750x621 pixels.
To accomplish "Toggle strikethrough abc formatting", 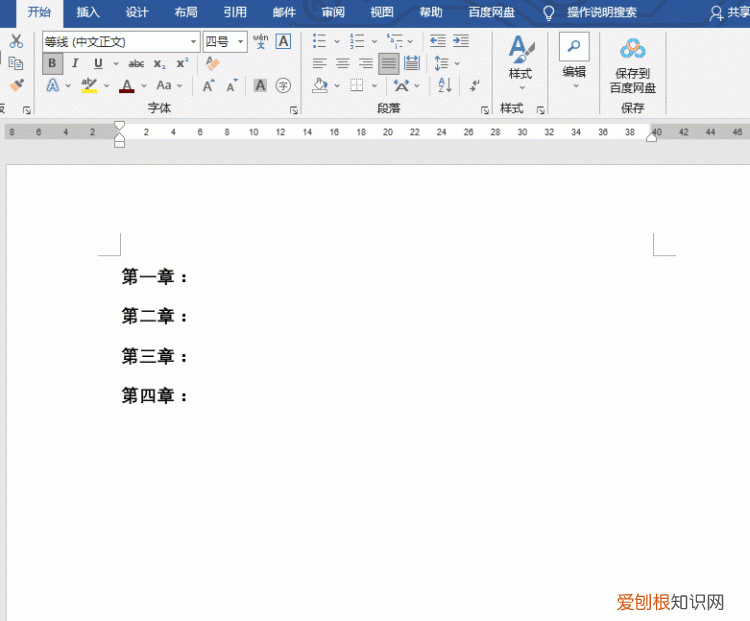I will [x=136, y=64].
